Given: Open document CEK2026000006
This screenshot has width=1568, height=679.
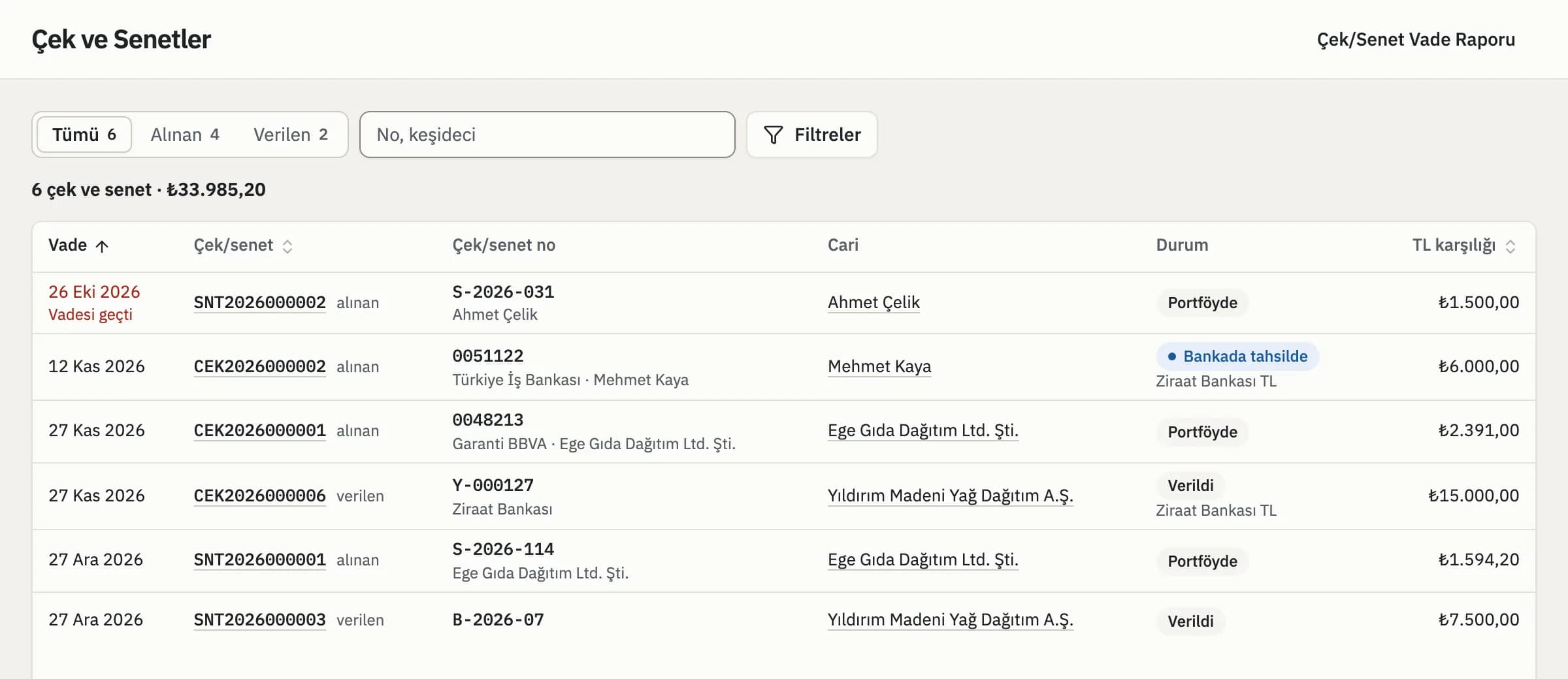Looking at the screenshot, I should coord(259,496).
